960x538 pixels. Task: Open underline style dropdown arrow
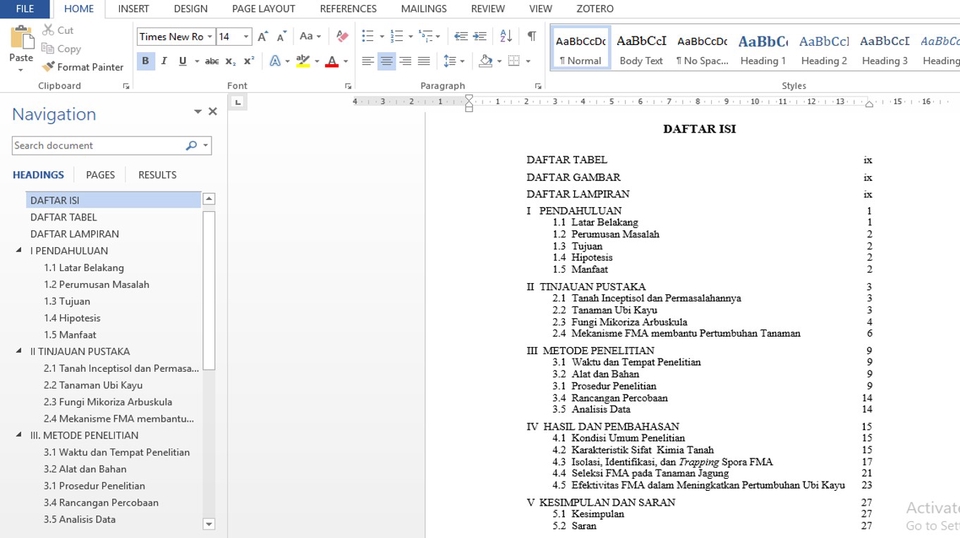click(197, 61)
